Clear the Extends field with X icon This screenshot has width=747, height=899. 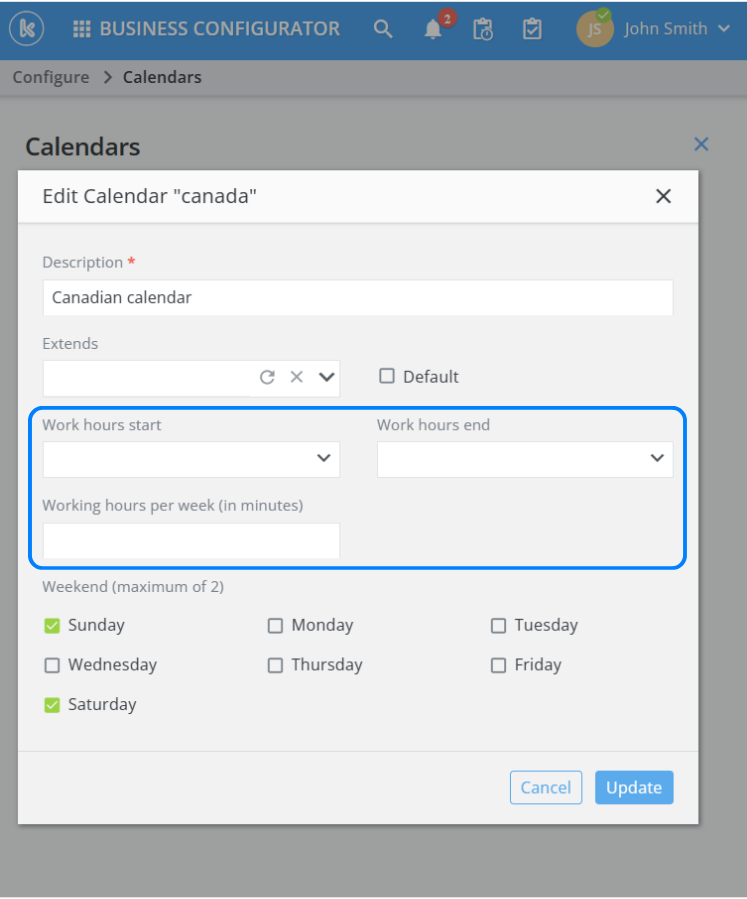click(296, 377)
